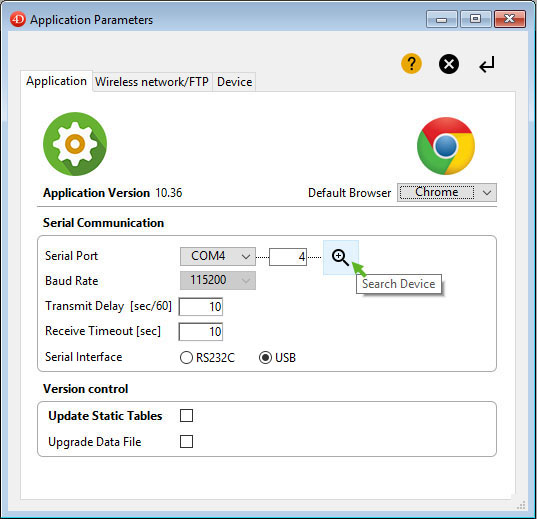Click the yellow help question mark icon

(x=411, y=64)
